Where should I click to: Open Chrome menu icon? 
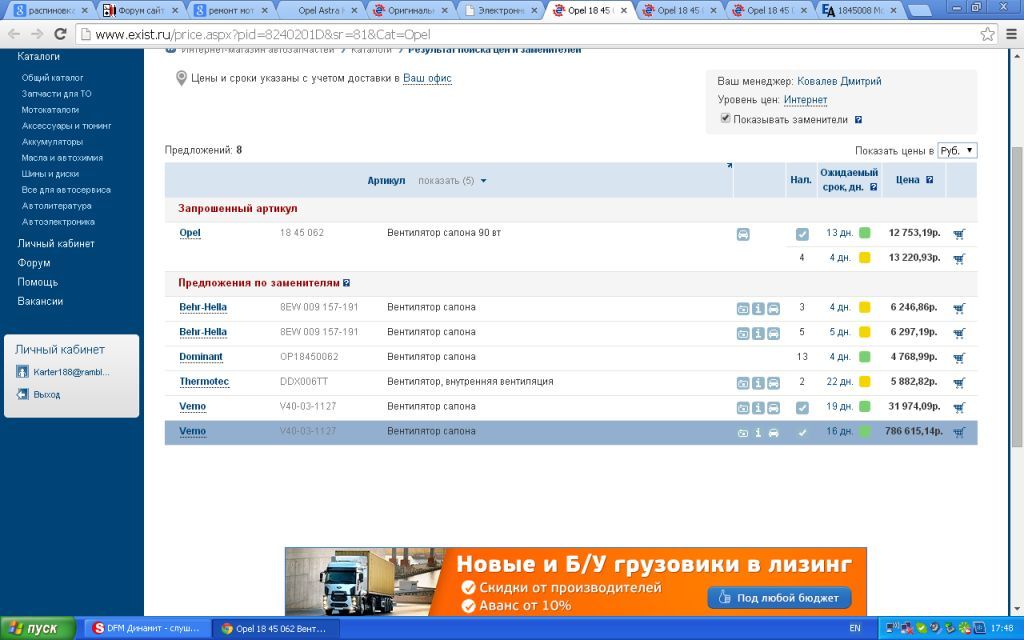click(1012, 34)
